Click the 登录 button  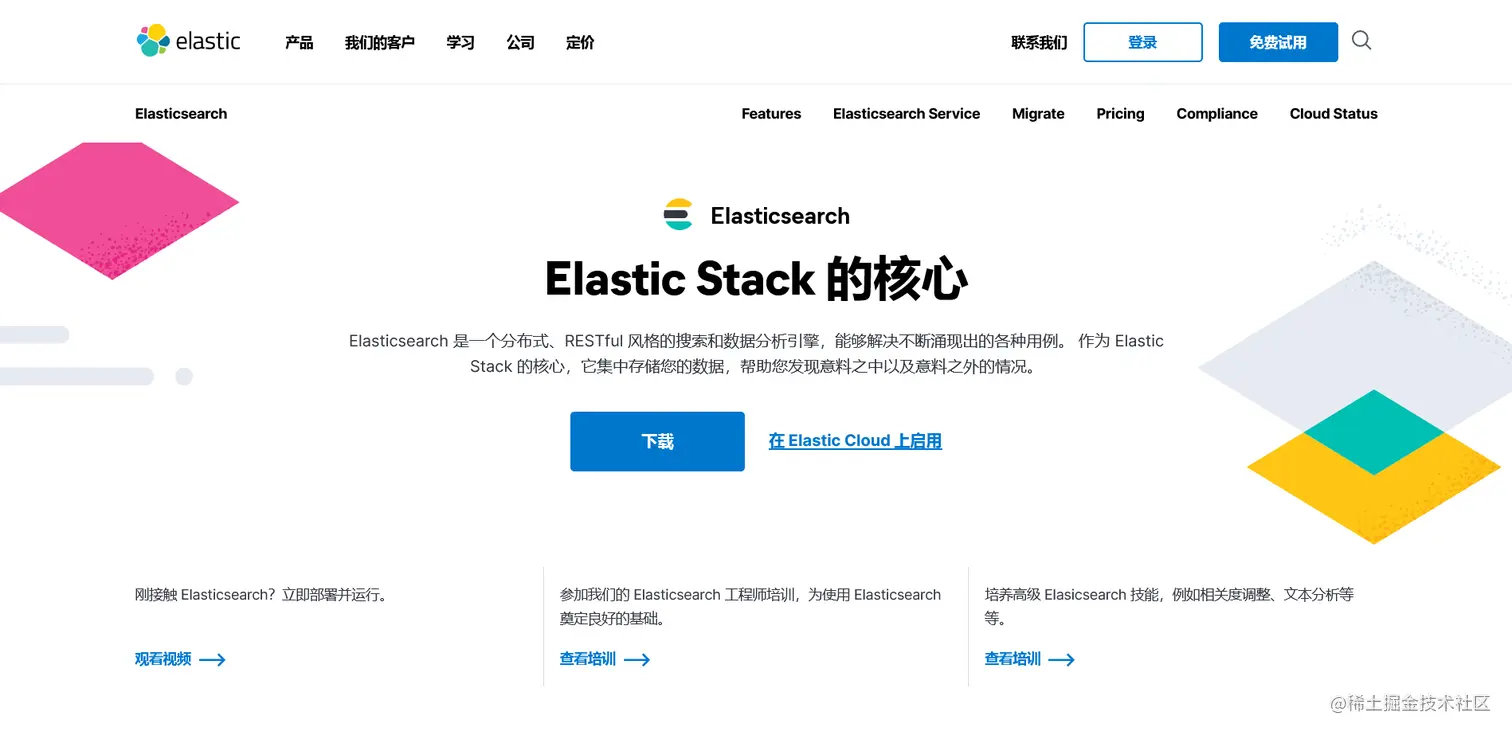click(x=1143, y=42)
